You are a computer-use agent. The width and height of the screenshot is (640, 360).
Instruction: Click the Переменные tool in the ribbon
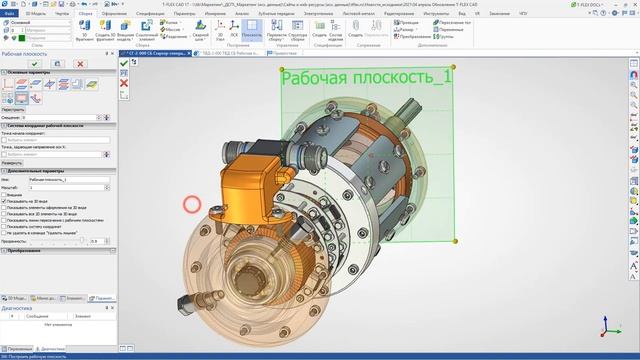point(448,29)
